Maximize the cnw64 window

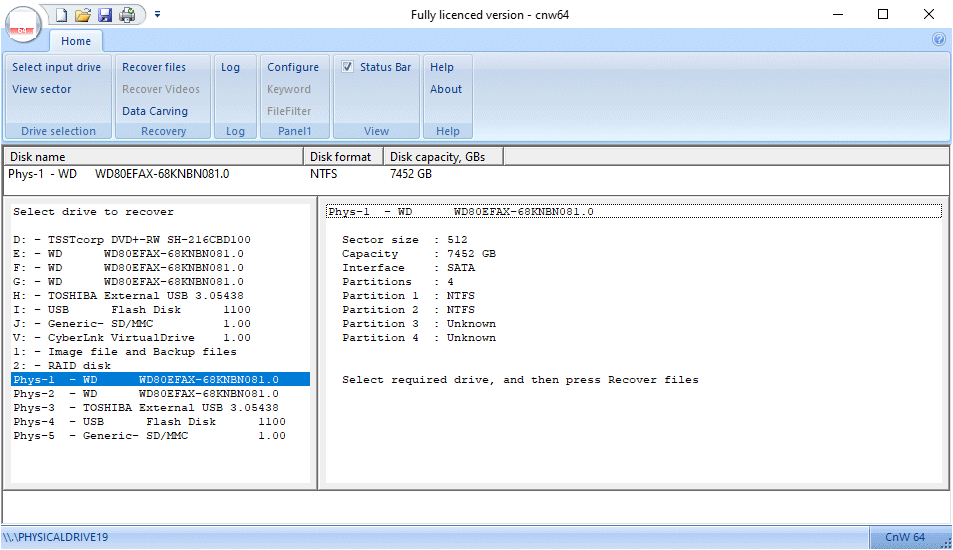coord(883,14)
